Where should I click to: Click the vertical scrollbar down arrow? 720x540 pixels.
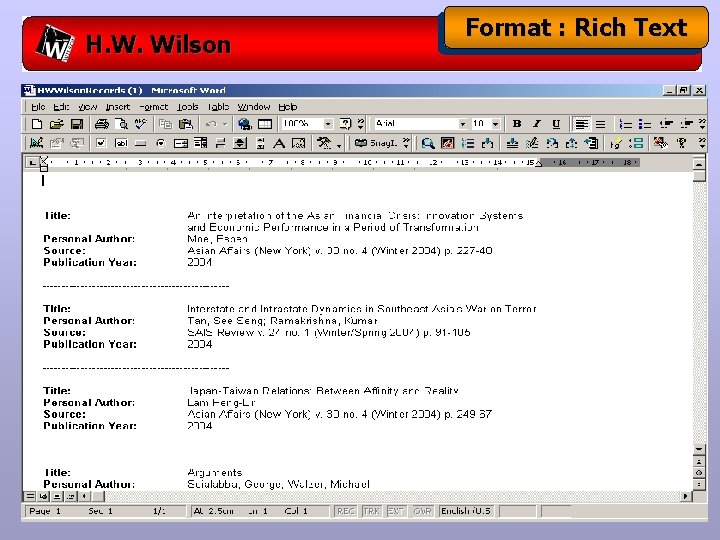tap(699, 449)
